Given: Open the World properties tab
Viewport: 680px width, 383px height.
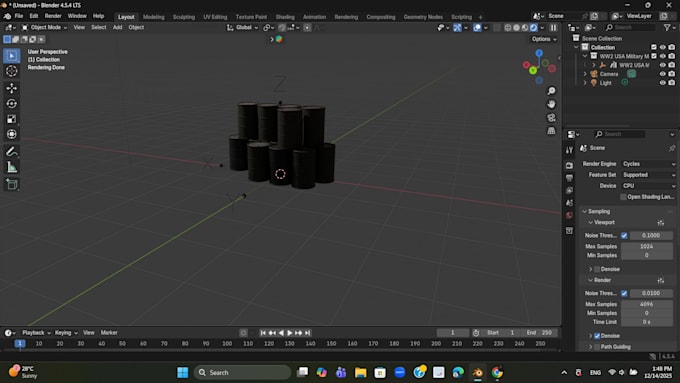Looking at the screenshot, I should pyautogui.click(x=569, y=216).
